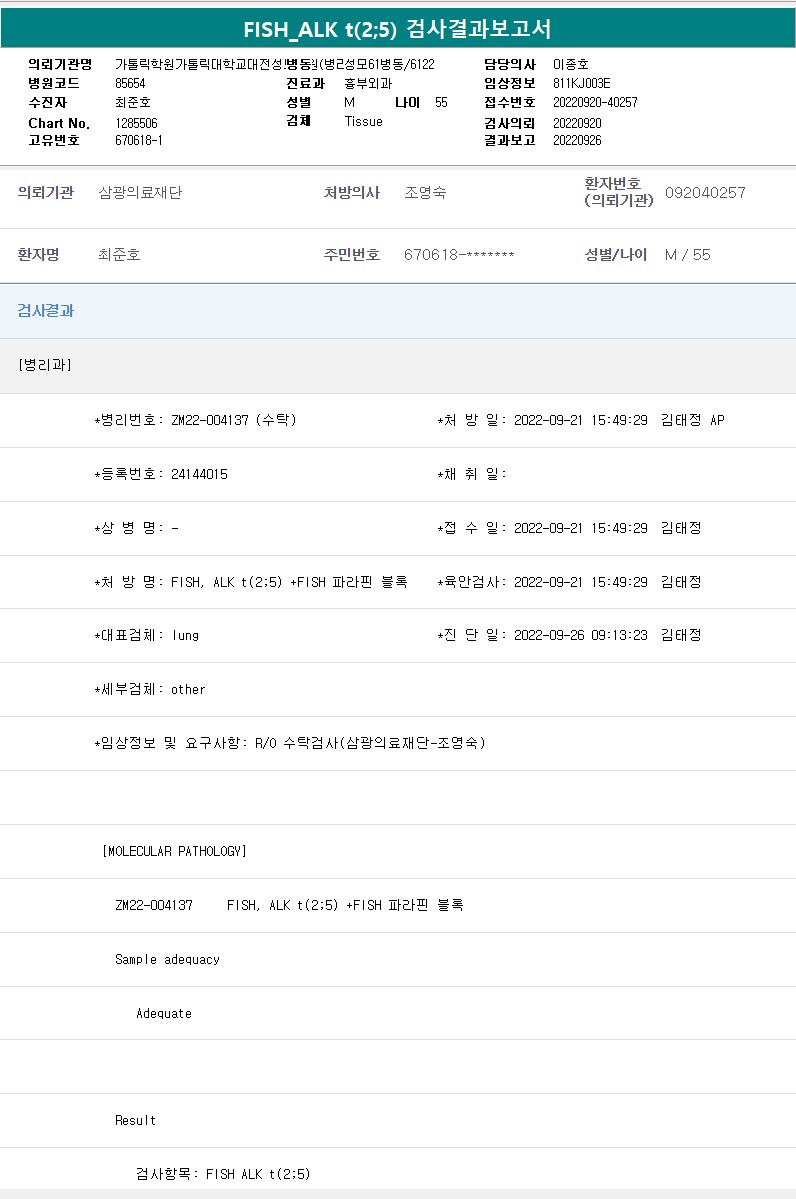Click the 처방의사 name 조영숙
This screenshot has height=1199, width=796.
click(425, 193)
